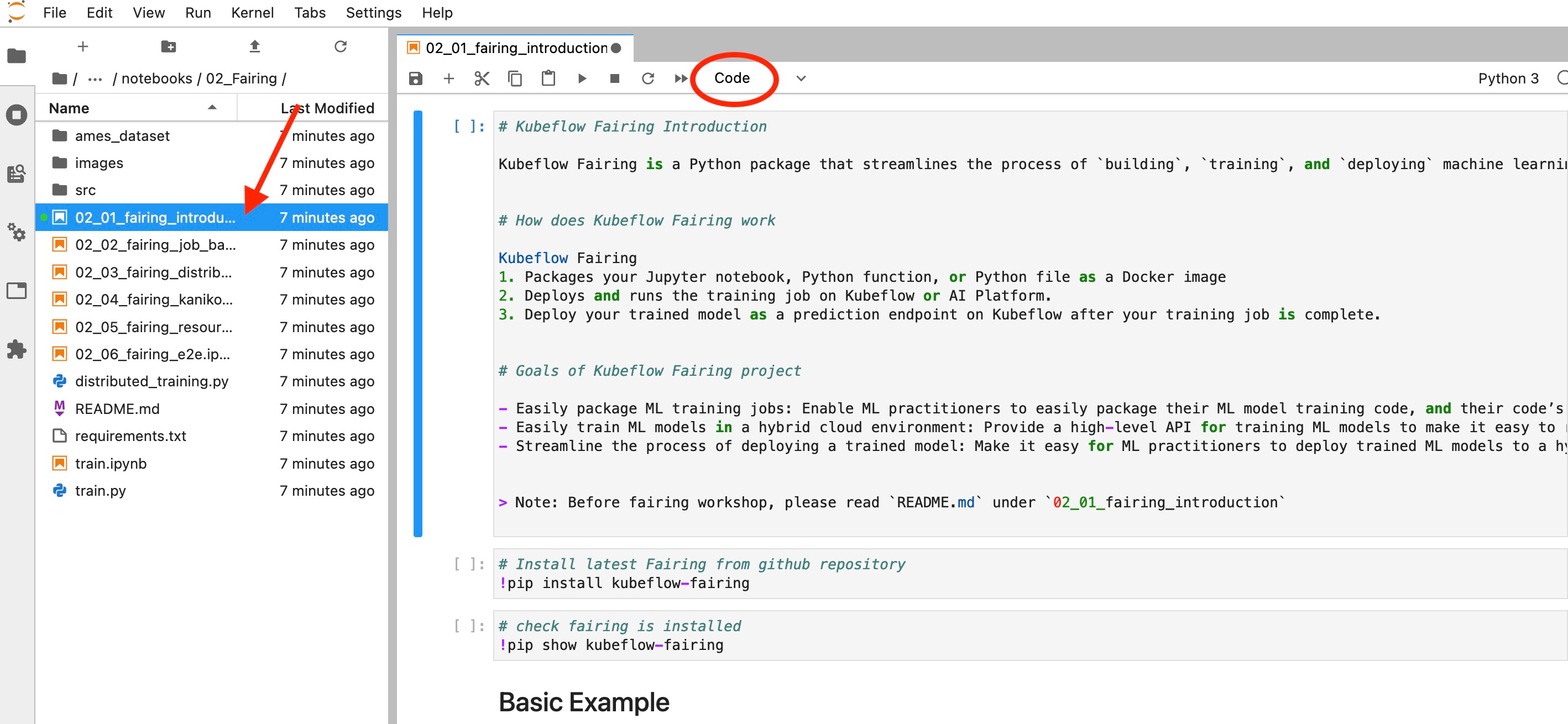This screenshot has height=724, width=1568.
Task: Go to root folder in breadcrumb
Action: coord(60,78)
